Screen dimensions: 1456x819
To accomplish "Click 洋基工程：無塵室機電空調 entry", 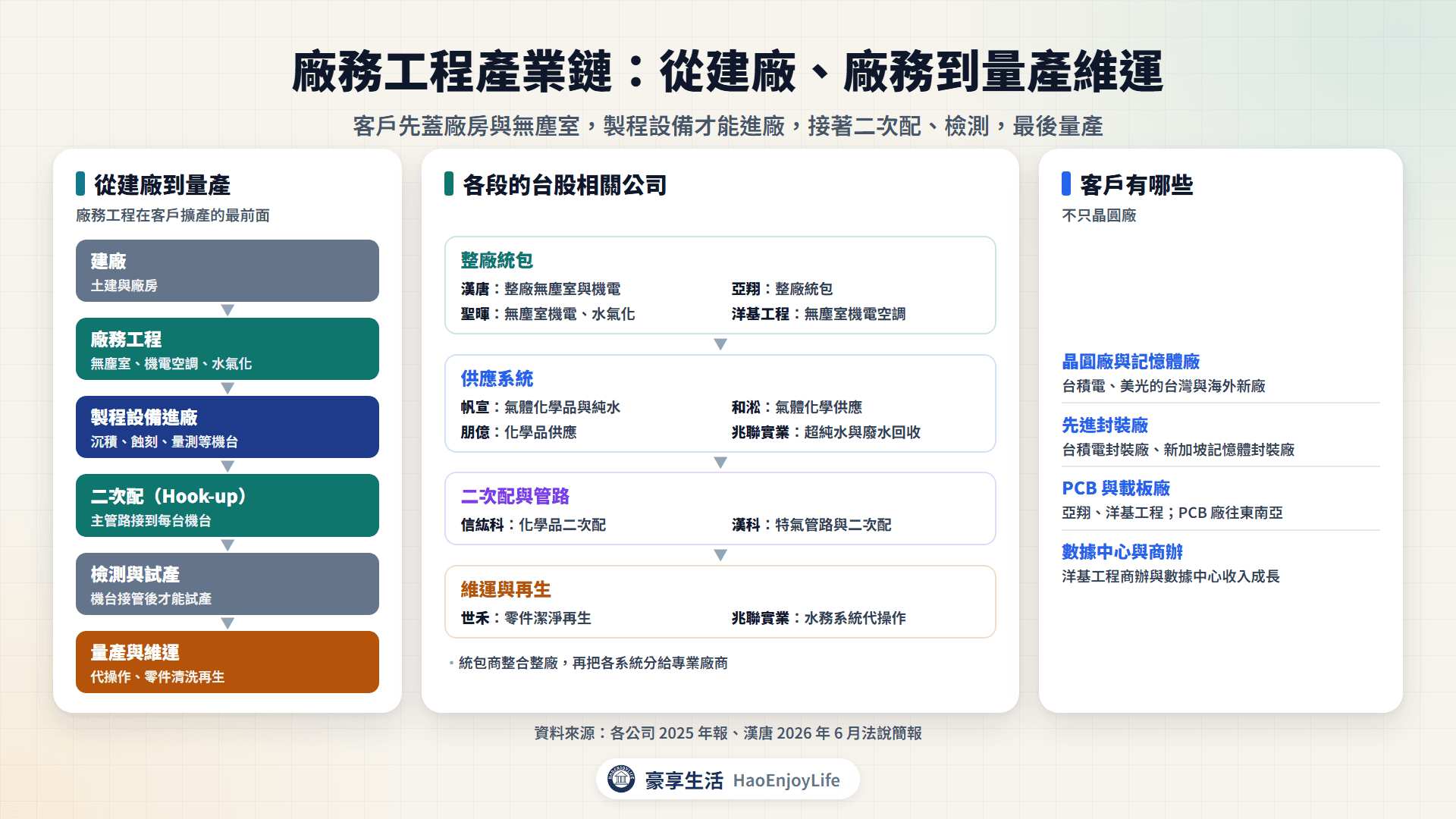I will point(818,314).
